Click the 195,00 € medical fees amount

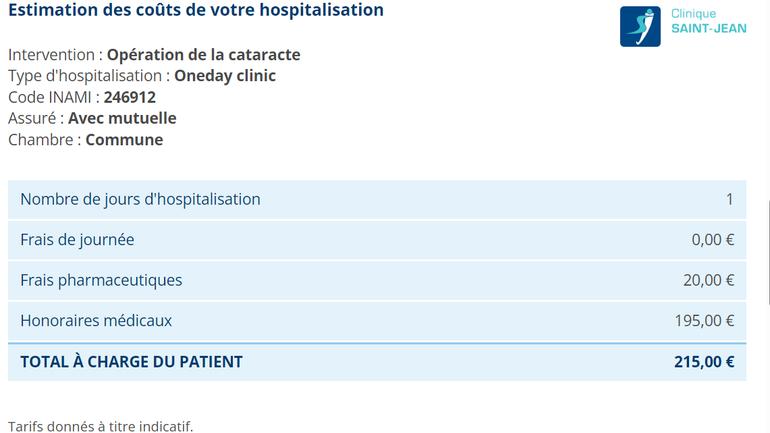pyautogui.click(x=704, y=321)
